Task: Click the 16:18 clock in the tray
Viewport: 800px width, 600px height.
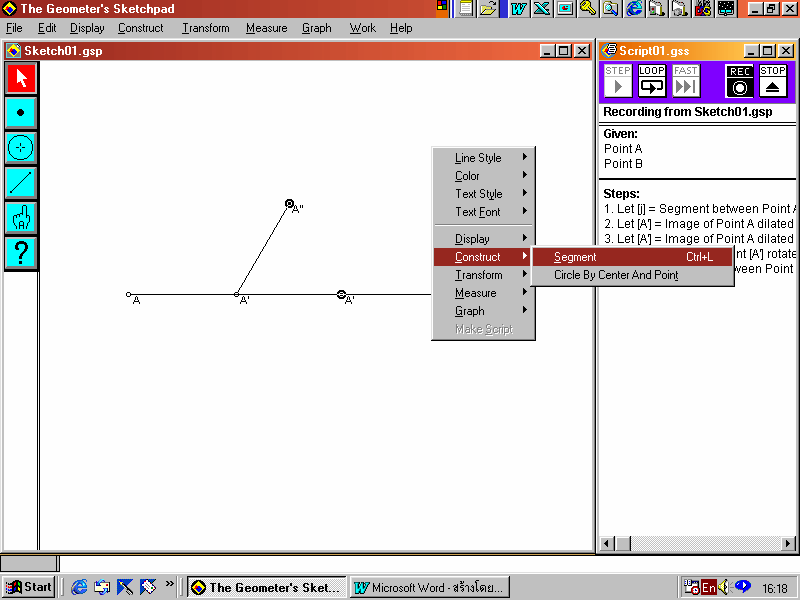Action: [x=774, y=588]
